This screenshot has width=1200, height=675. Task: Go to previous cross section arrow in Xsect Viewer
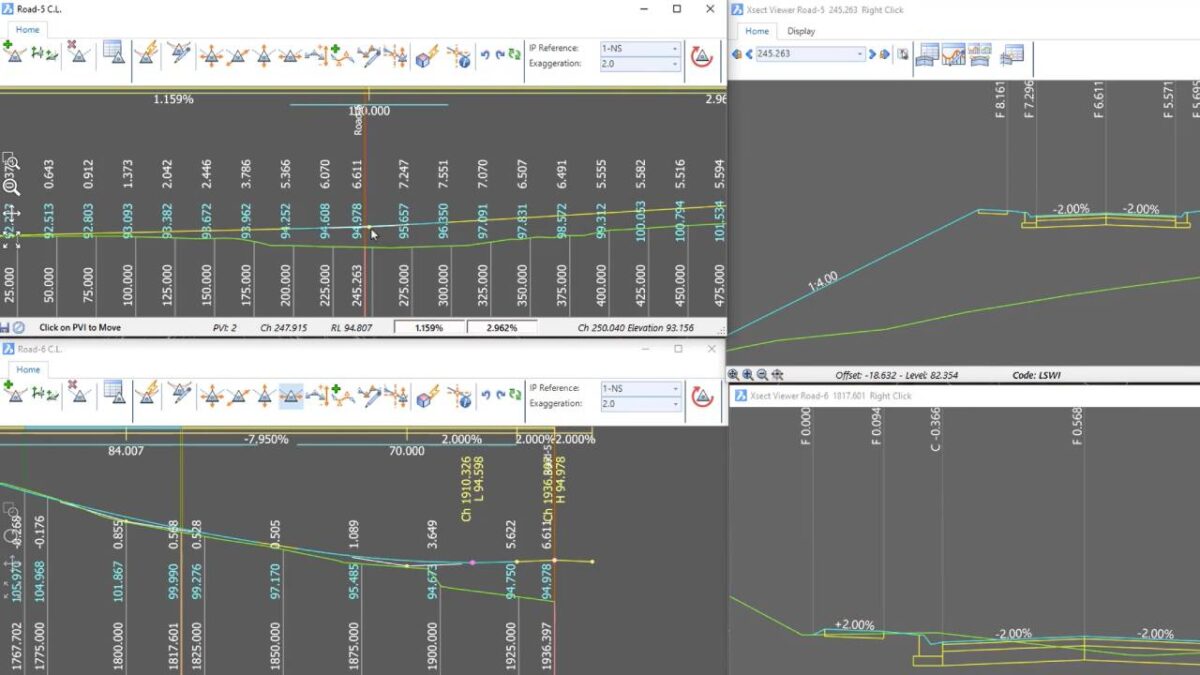[x=749, y=54]
